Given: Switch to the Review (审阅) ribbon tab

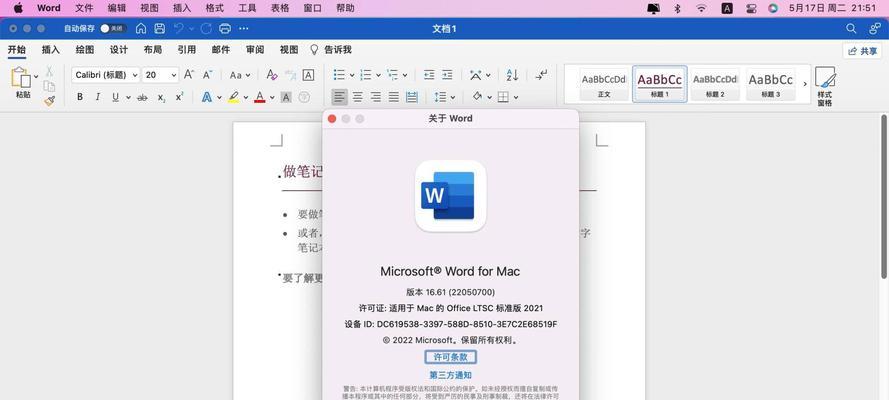Looking at the screenshot, I should 255,50.
